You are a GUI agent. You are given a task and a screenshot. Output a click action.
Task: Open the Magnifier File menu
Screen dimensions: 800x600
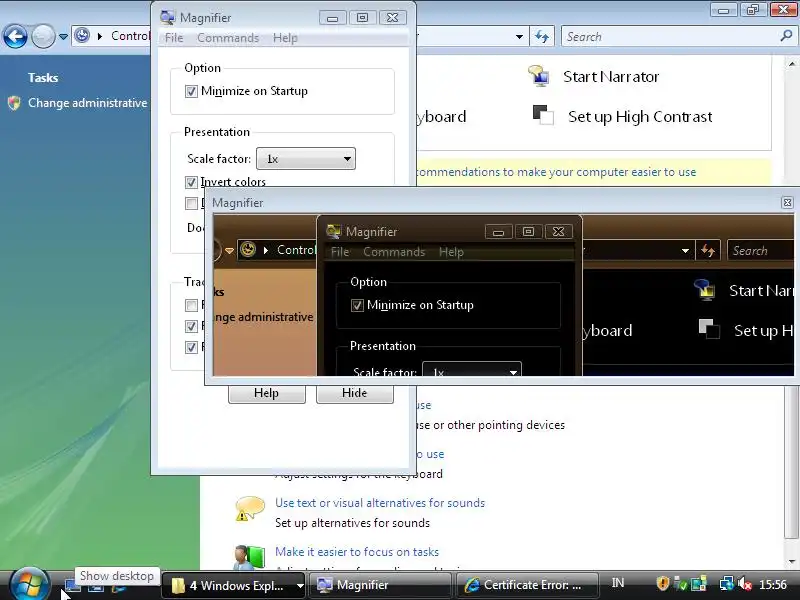pyautogui.click(x=174, y=38)
